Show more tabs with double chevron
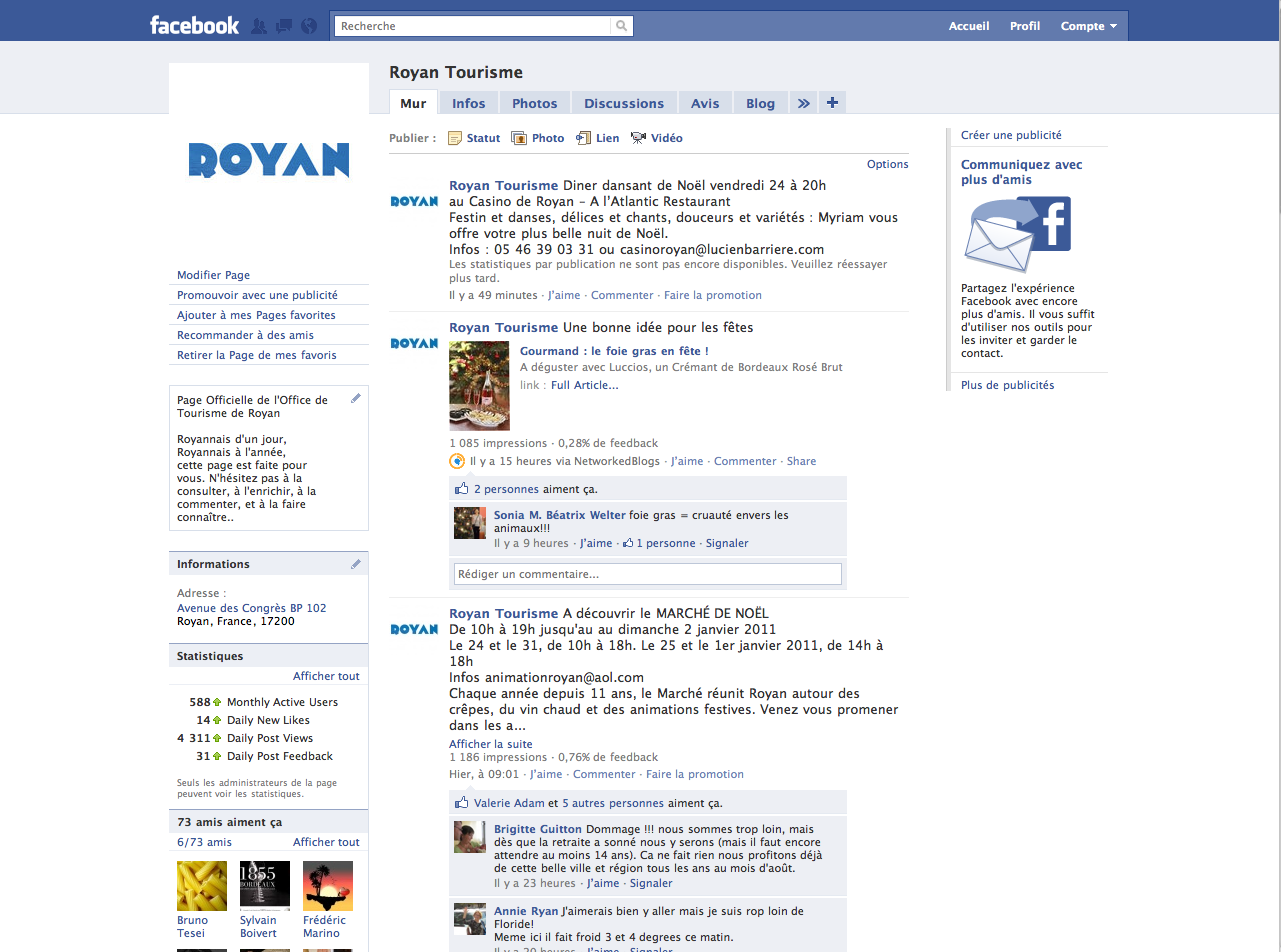Image resolution: width=1281 pixels, height=952 pixels. (803, 102)
